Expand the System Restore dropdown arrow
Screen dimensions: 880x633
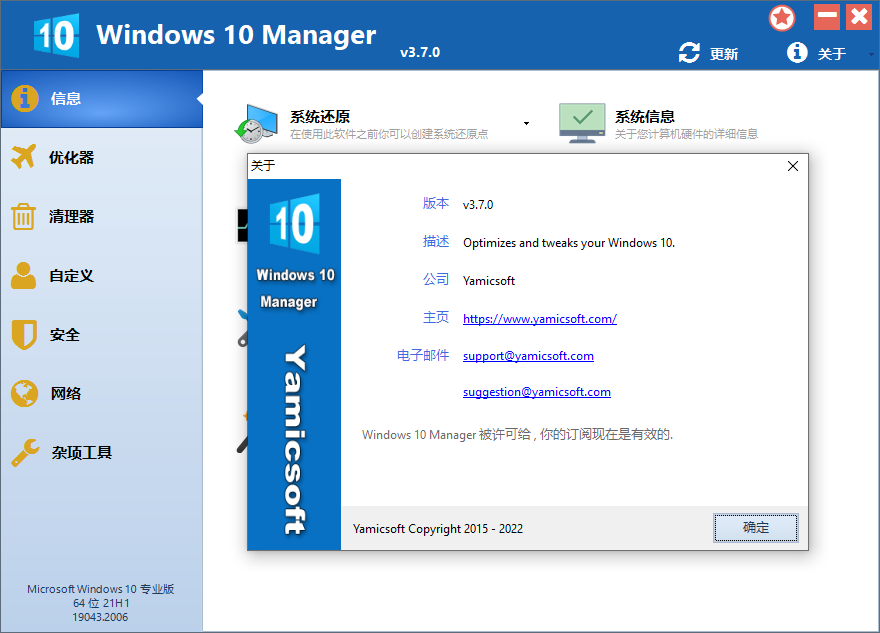[x=526, y=124]
